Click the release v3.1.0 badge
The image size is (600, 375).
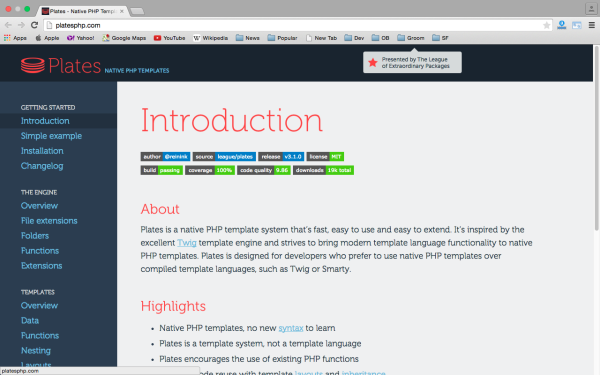click(x=281, y=157)
